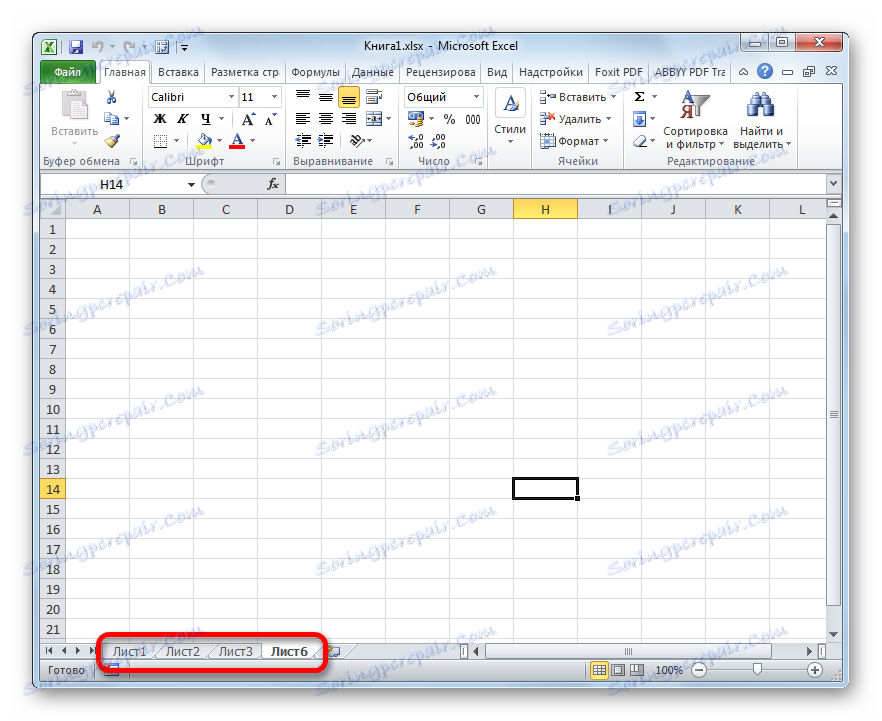The image size is (882, 721).
Task: Click the Fill down icon
Action: click(x=640, y=119)
